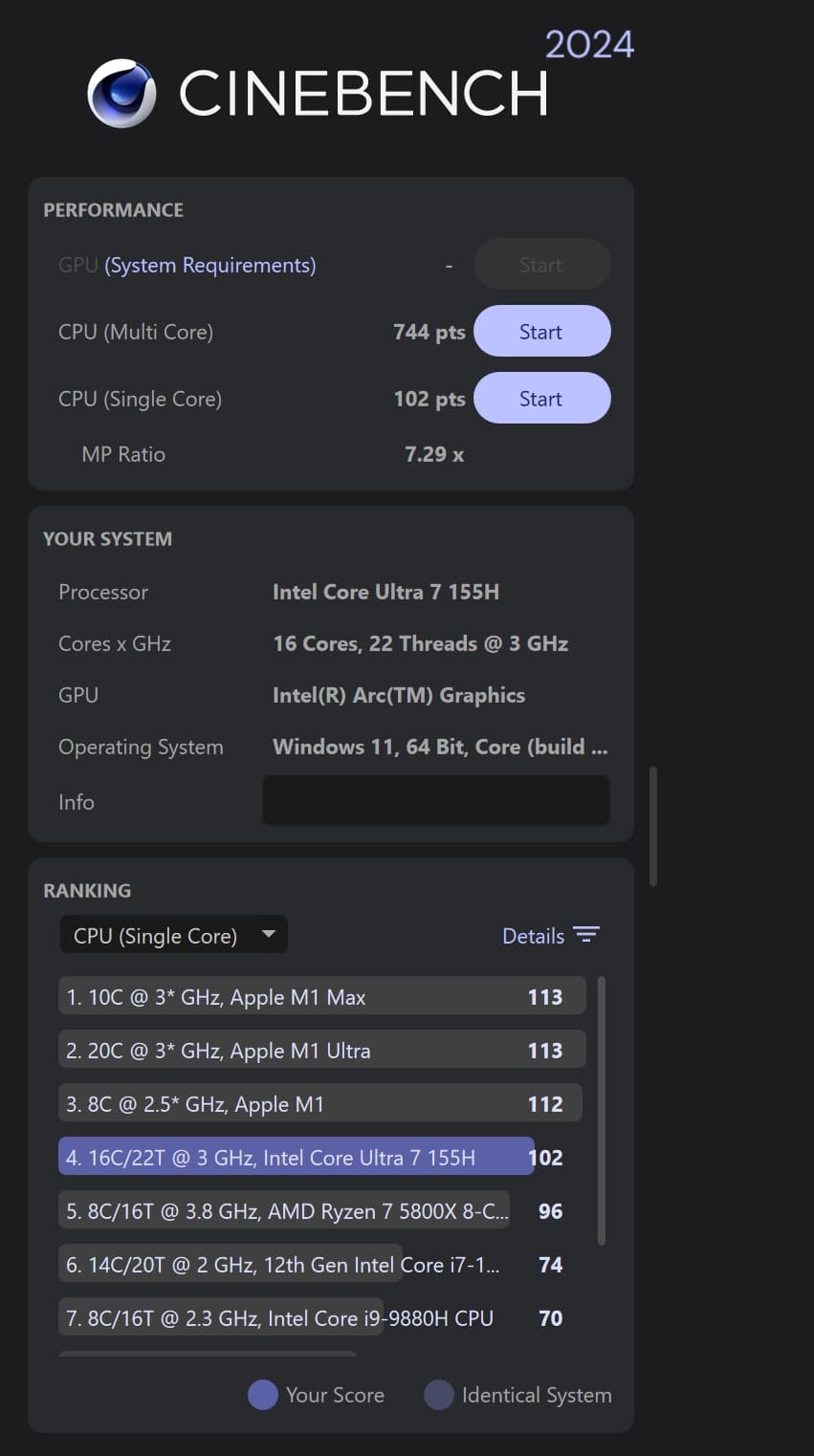This screenshot has height=1456, width=814.
Task: Click the Details filter lines icon
Action: 585,935
